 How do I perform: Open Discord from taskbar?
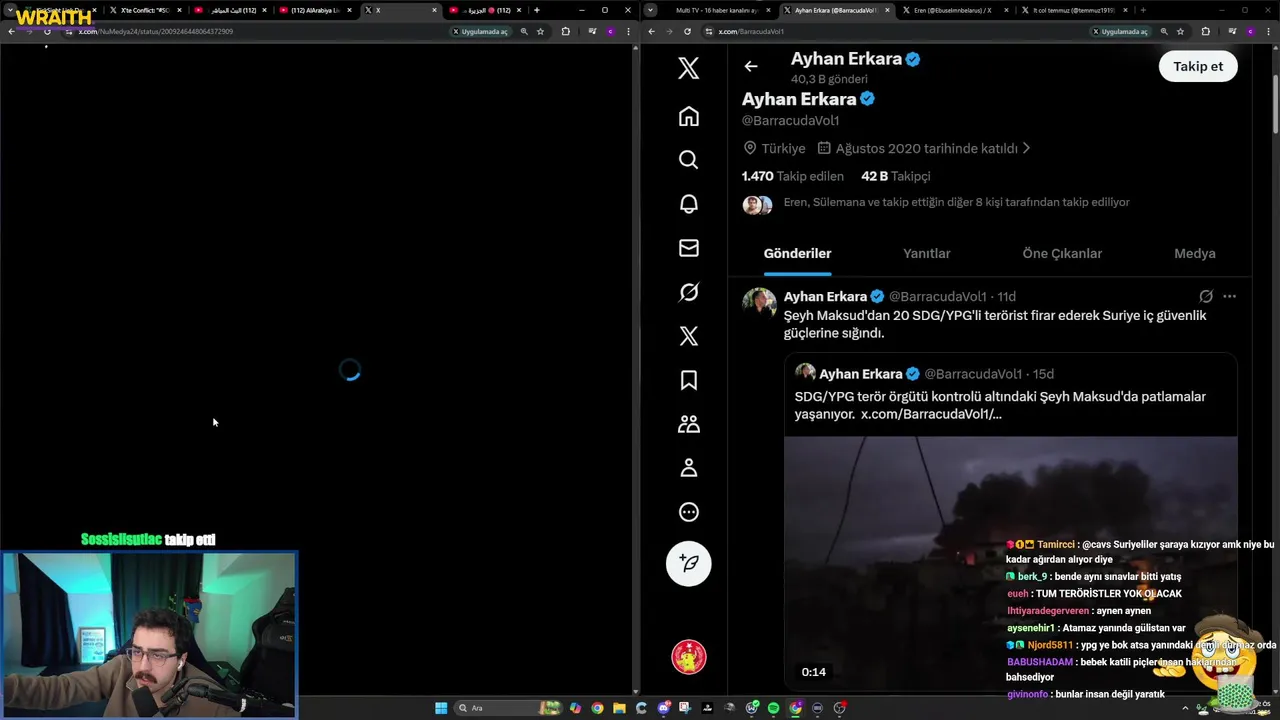pyautogui.click(x=663, y=708)
